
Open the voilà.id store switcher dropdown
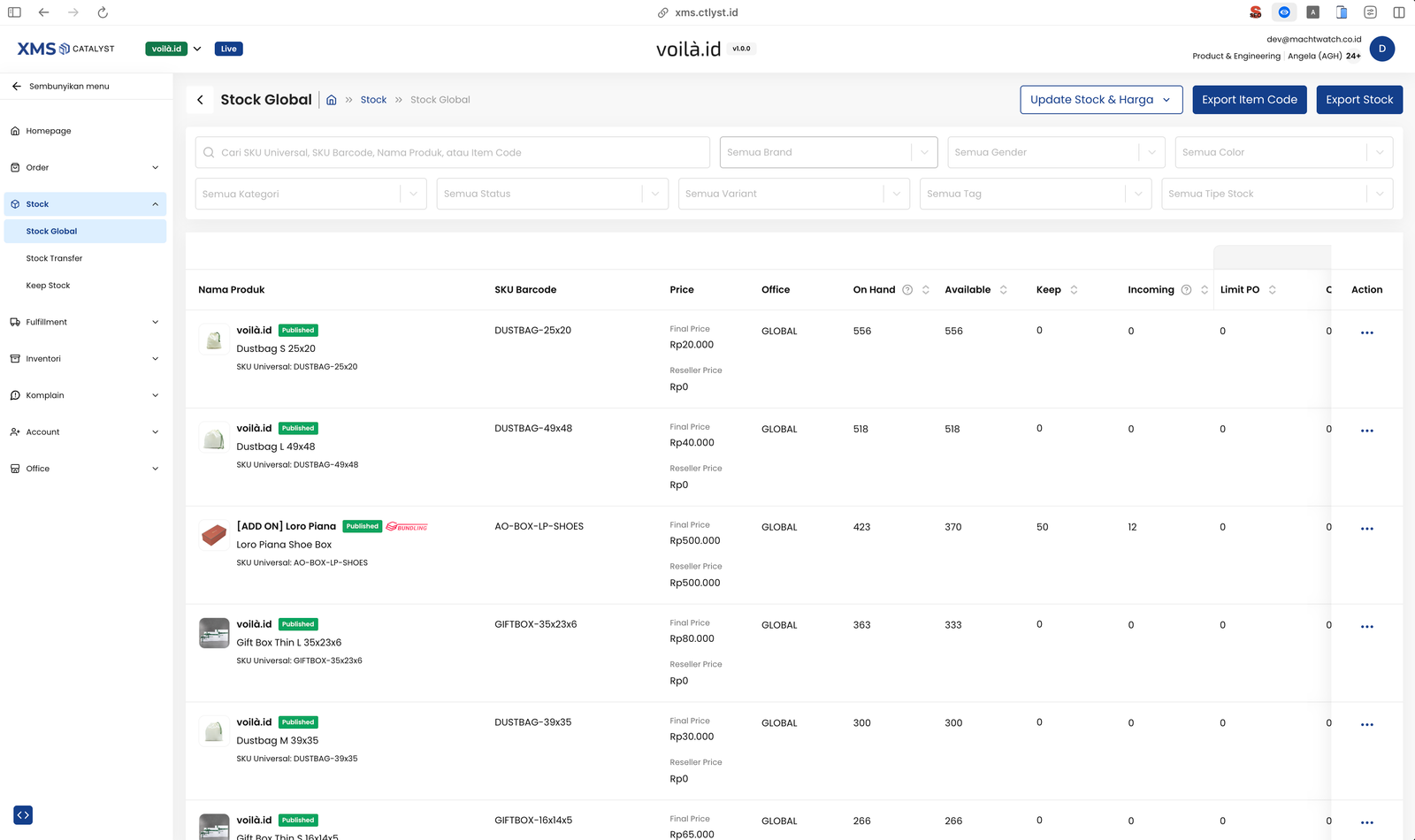click(x=174, y=49)
